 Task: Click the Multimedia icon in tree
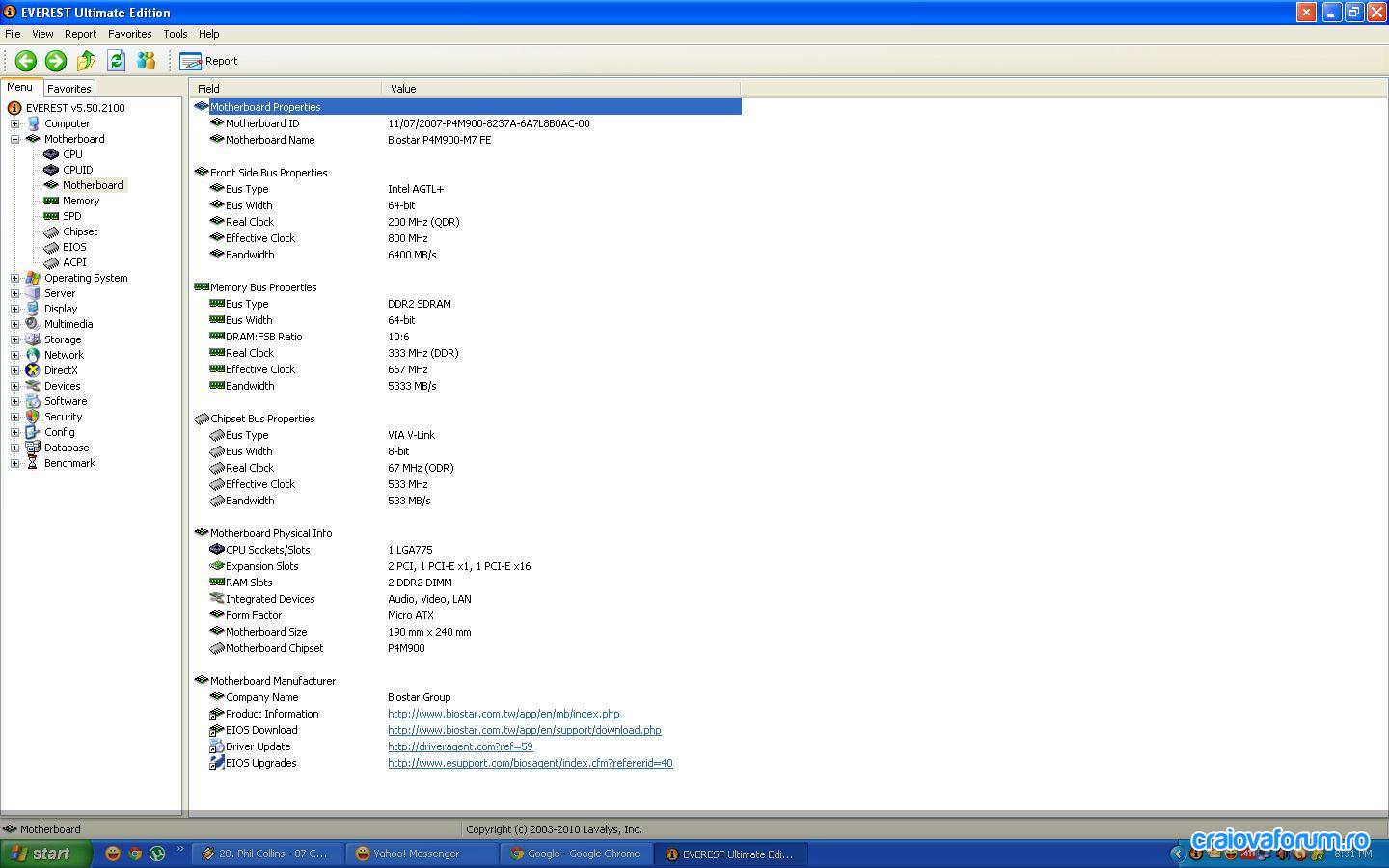(33, 324)
